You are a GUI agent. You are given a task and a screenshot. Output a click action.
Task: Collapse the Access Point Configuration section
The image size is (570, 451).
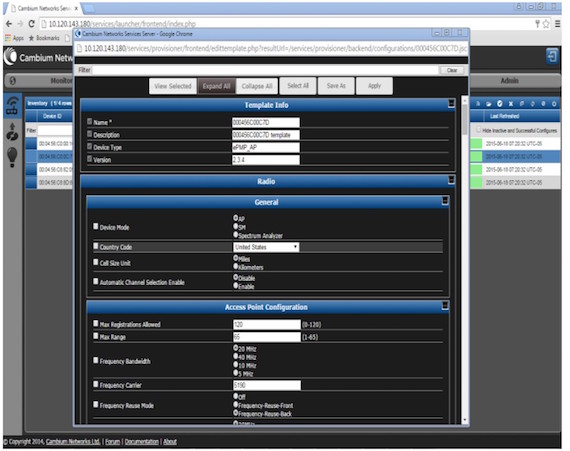tap(445, 306)
